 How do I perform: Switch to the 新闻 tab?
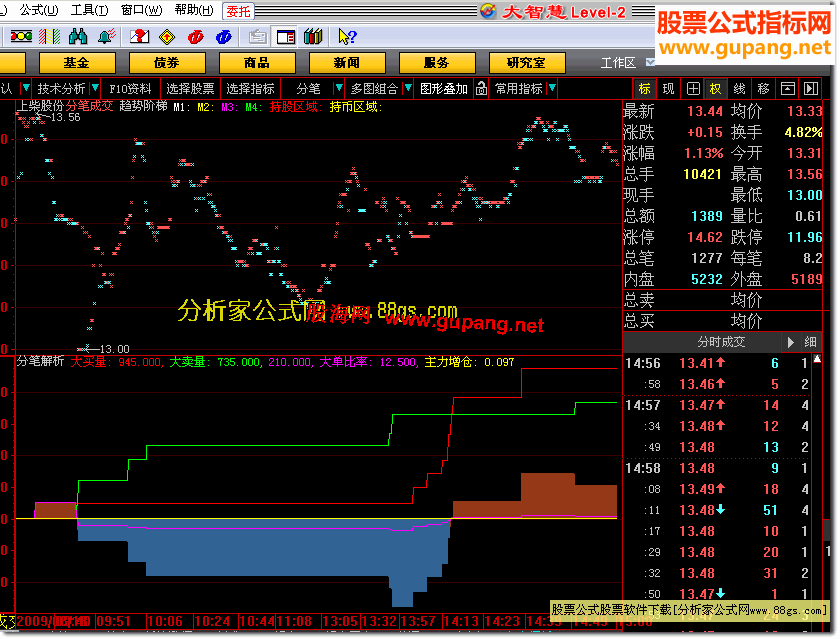[x=347, y=63]
